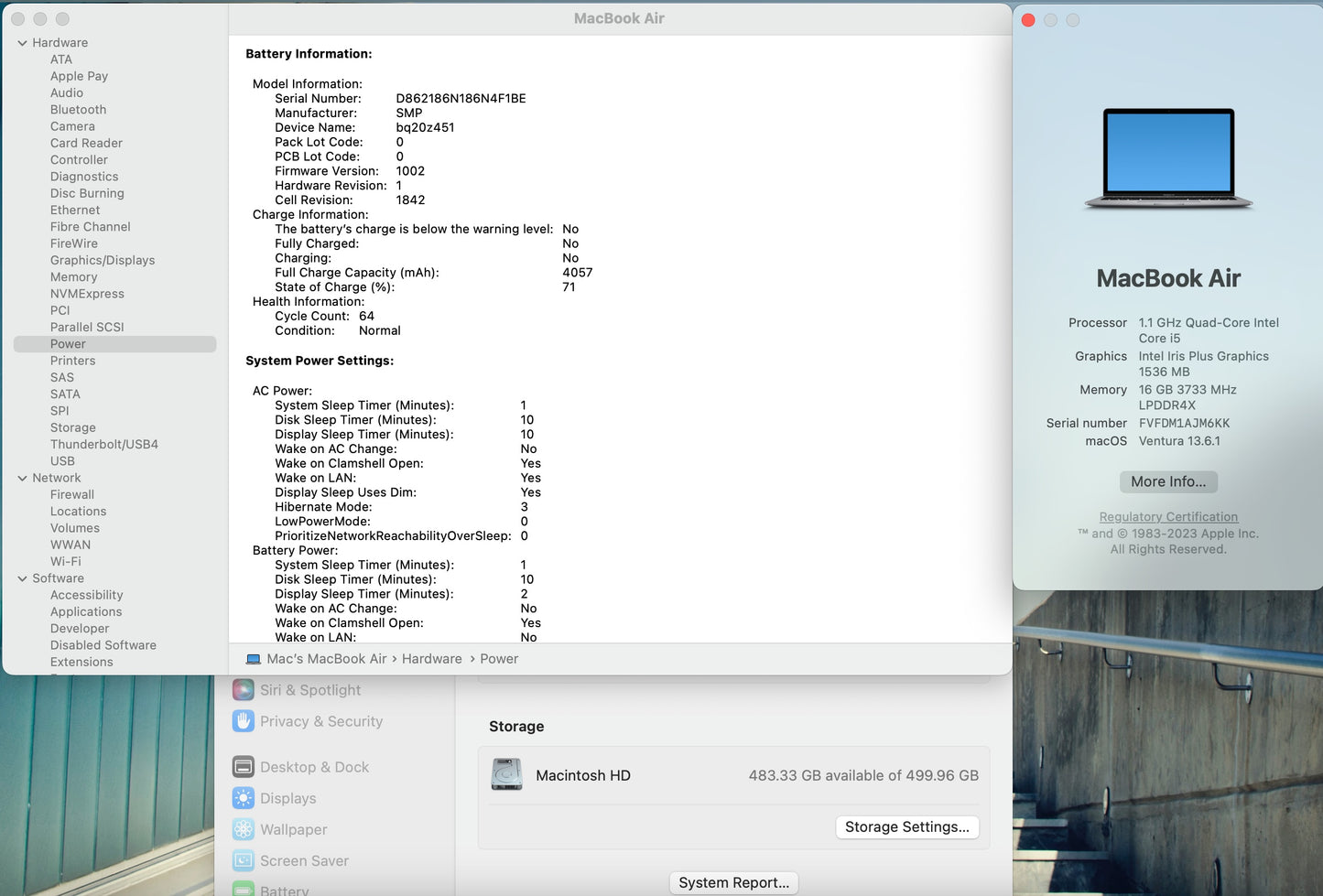
Task: Open the Regulatory Certification link
Action: pos(1167,517)
